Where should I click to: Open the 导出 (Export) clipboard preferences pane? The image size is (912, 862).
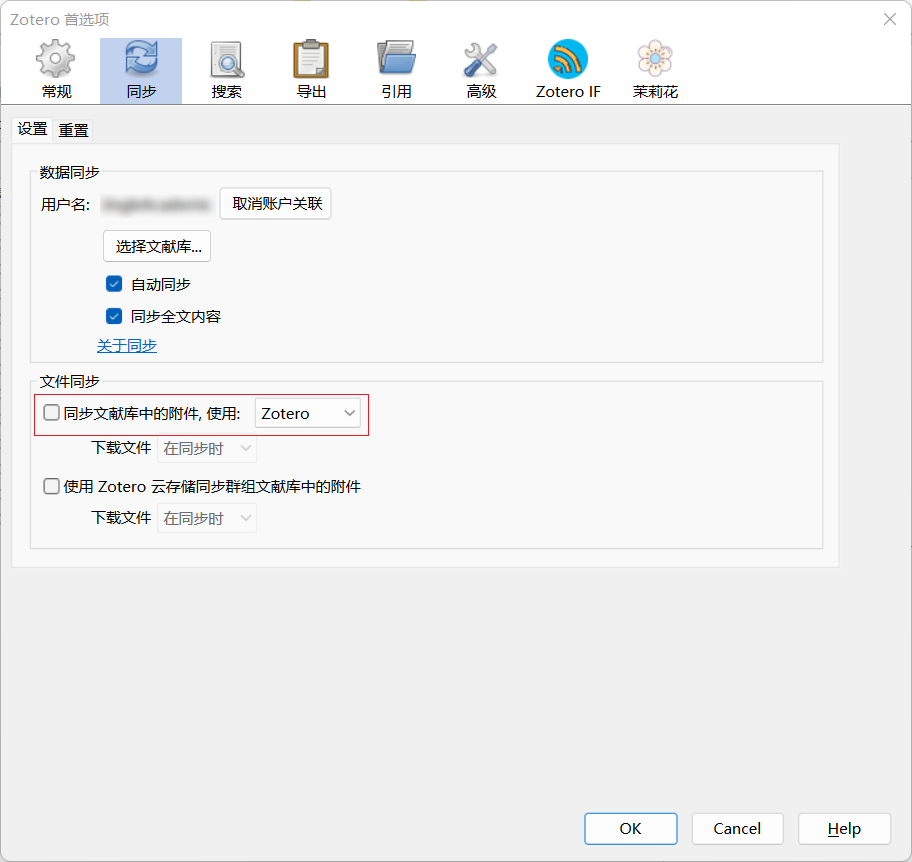click(311, 70)
